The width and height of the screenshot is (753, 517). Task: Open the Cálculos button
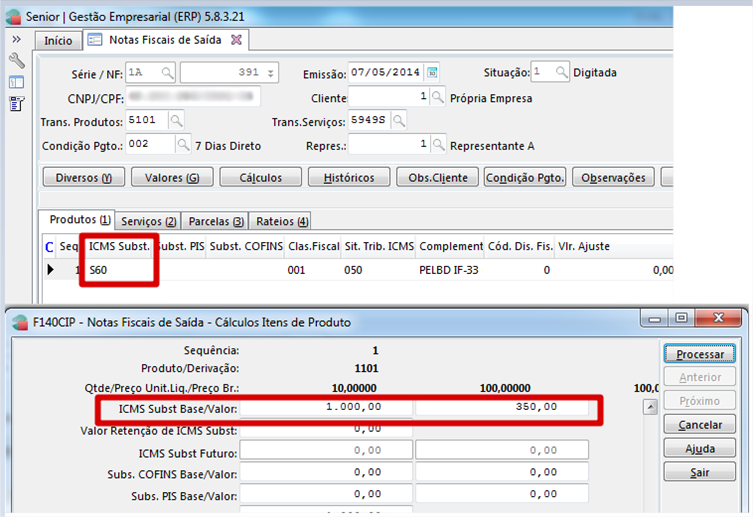tap(261, 178)
